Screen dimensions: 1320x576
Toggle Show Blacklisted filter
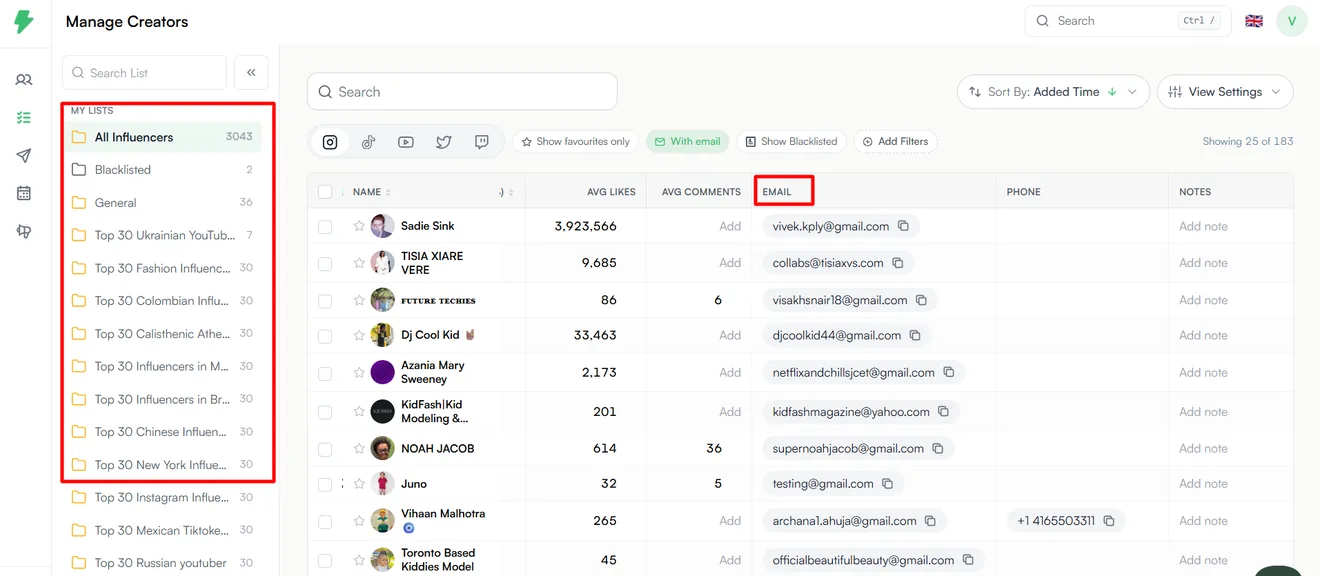point(791,142)
